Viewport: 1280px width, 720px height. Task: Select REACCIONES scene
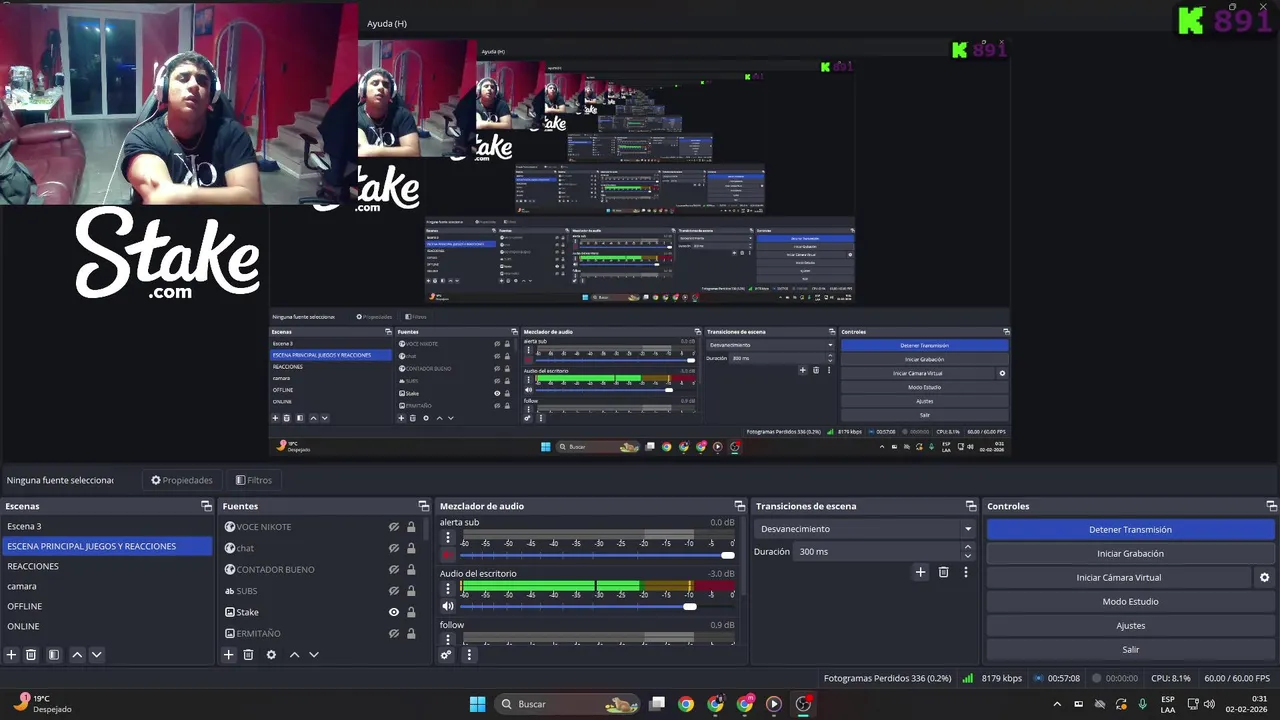(x=106, y=566)
